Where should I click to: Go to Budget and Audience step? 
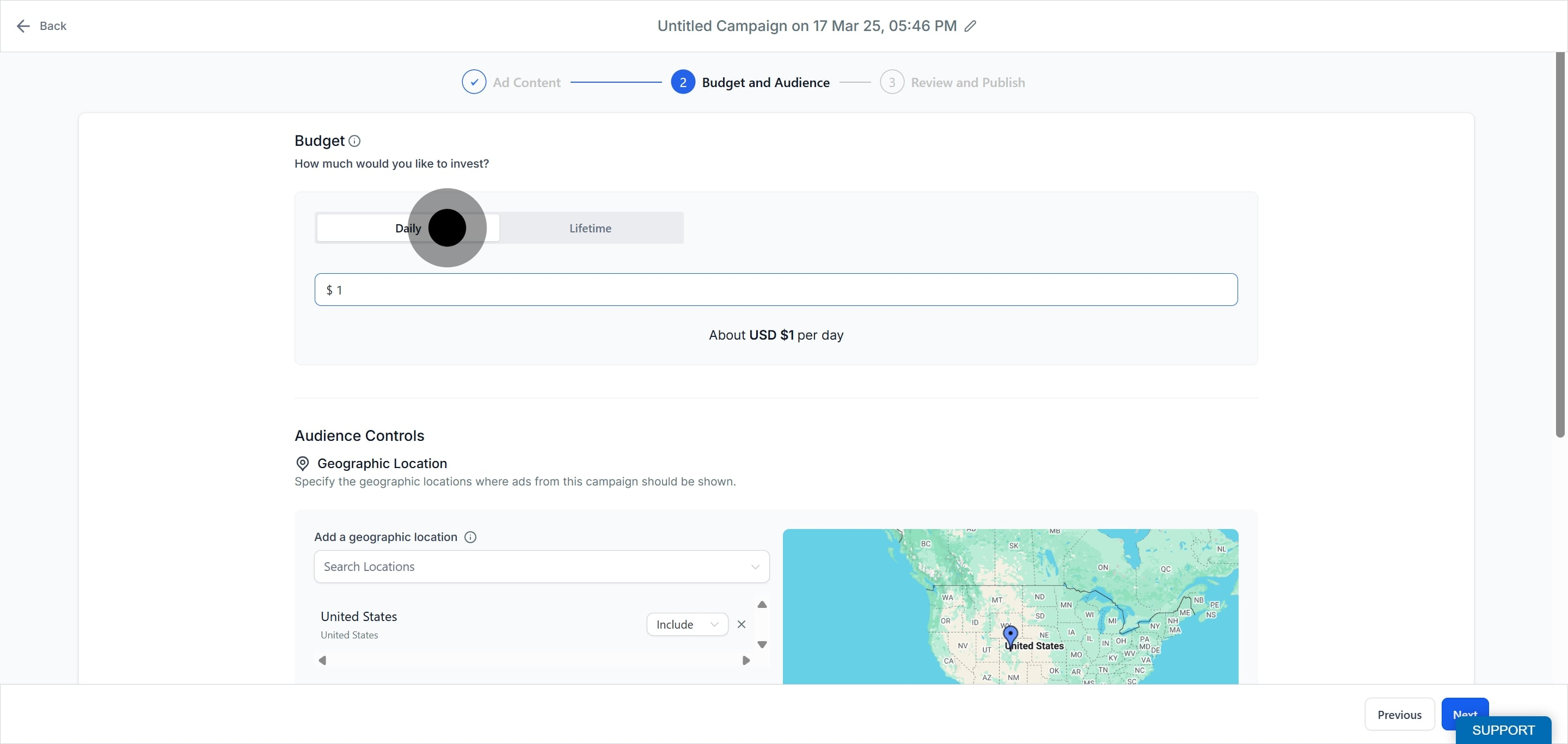coord(764,82)
